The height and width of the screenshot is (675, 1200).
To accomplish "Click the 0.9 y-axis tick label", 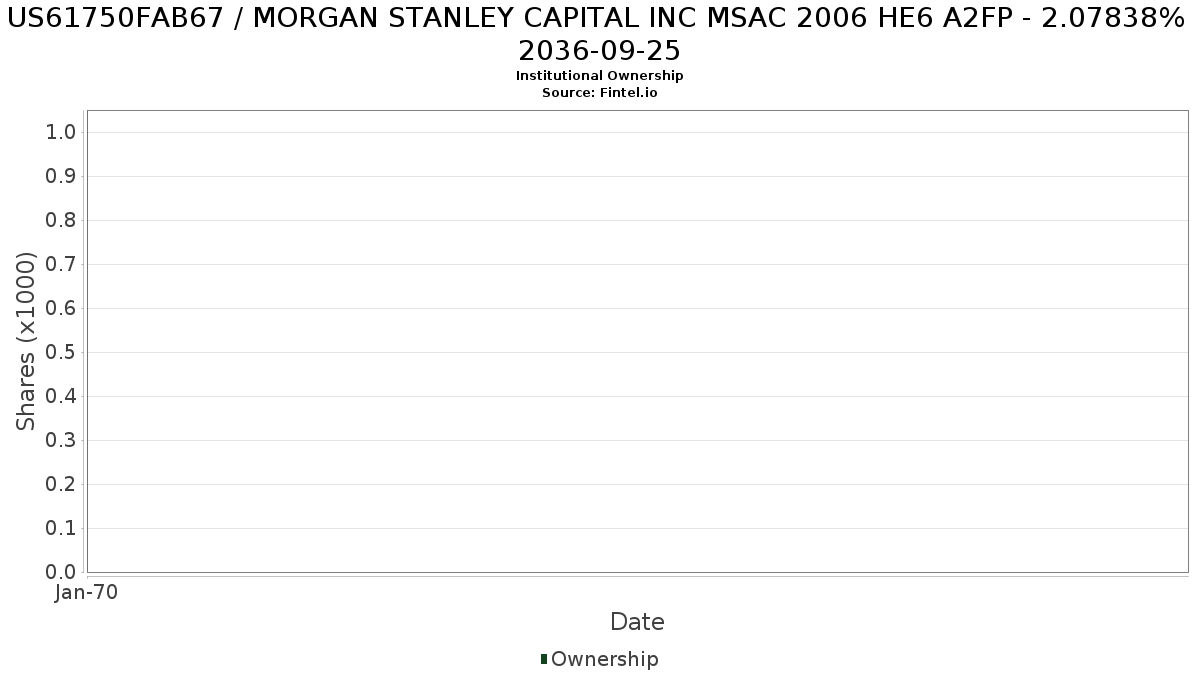I will coord(61,177).
